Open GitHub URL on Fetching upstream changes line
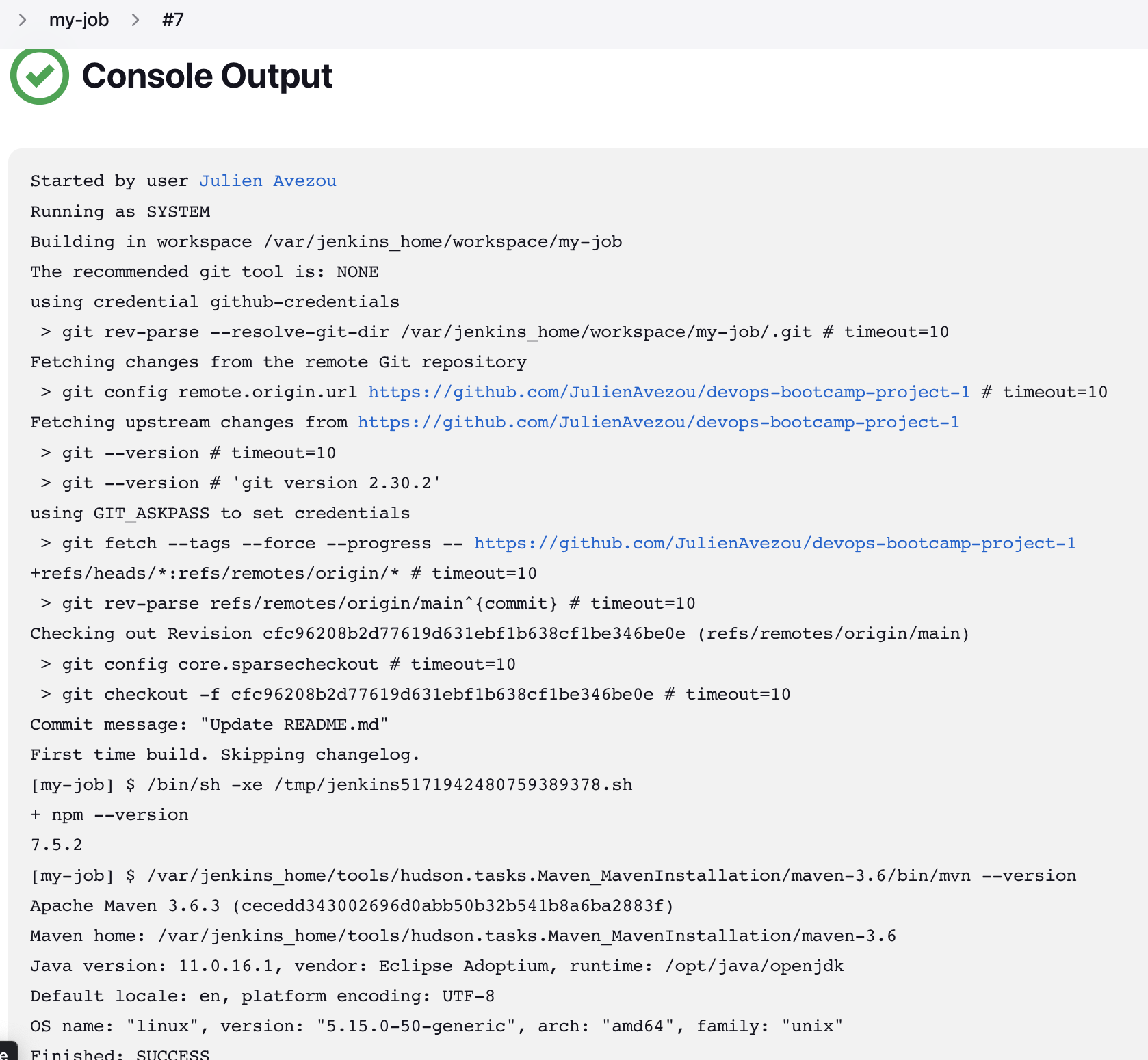Screen dimensions: 1148x1060 658,423
